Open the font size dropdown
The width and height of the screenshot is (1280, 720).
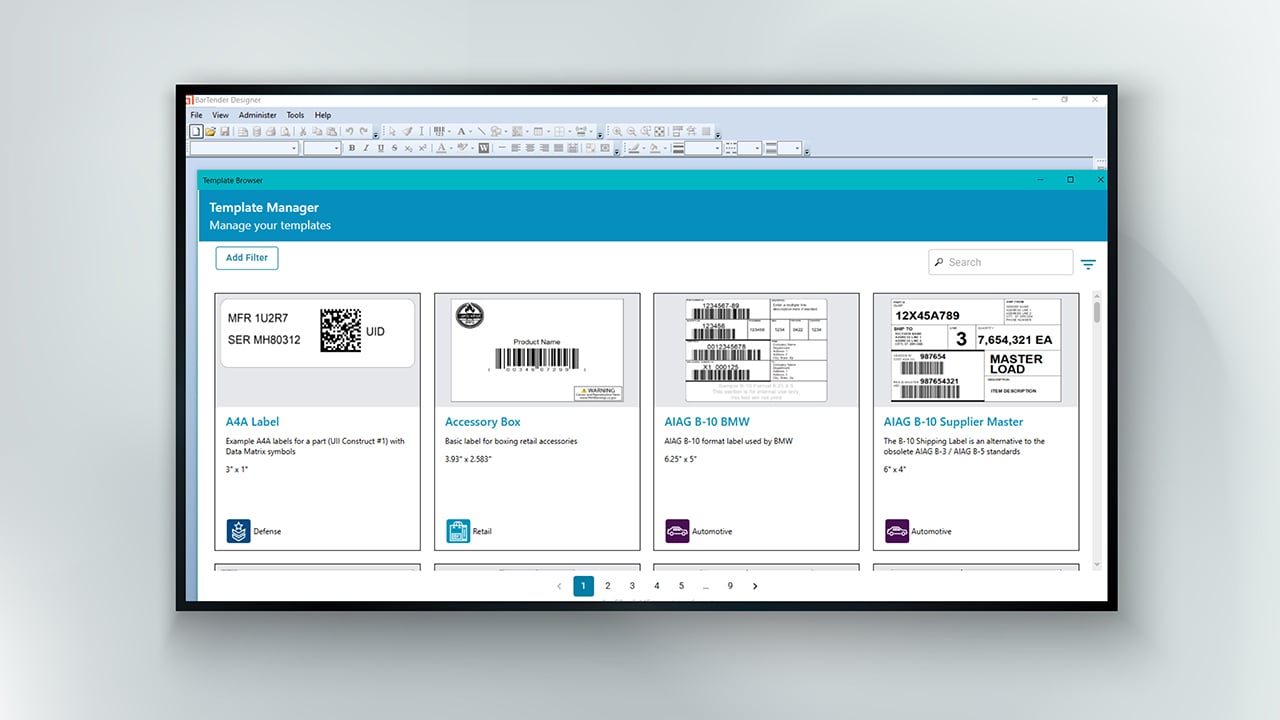(x=337, y=148)
